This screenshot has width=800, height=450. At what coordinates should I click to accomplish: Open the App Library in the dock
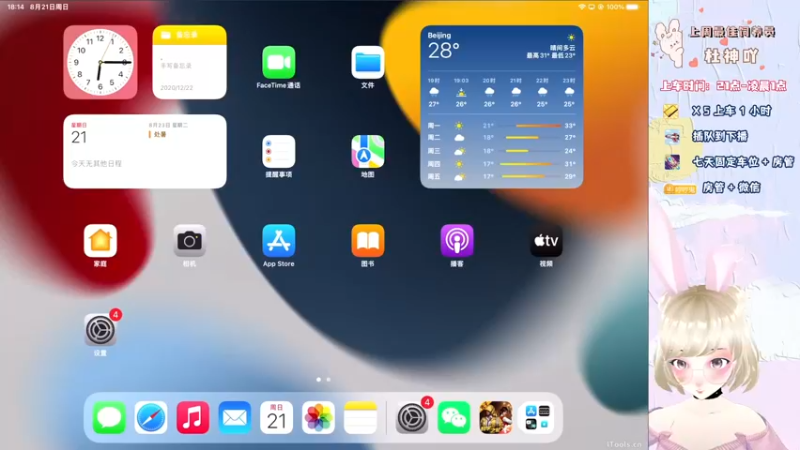point(538,418)
